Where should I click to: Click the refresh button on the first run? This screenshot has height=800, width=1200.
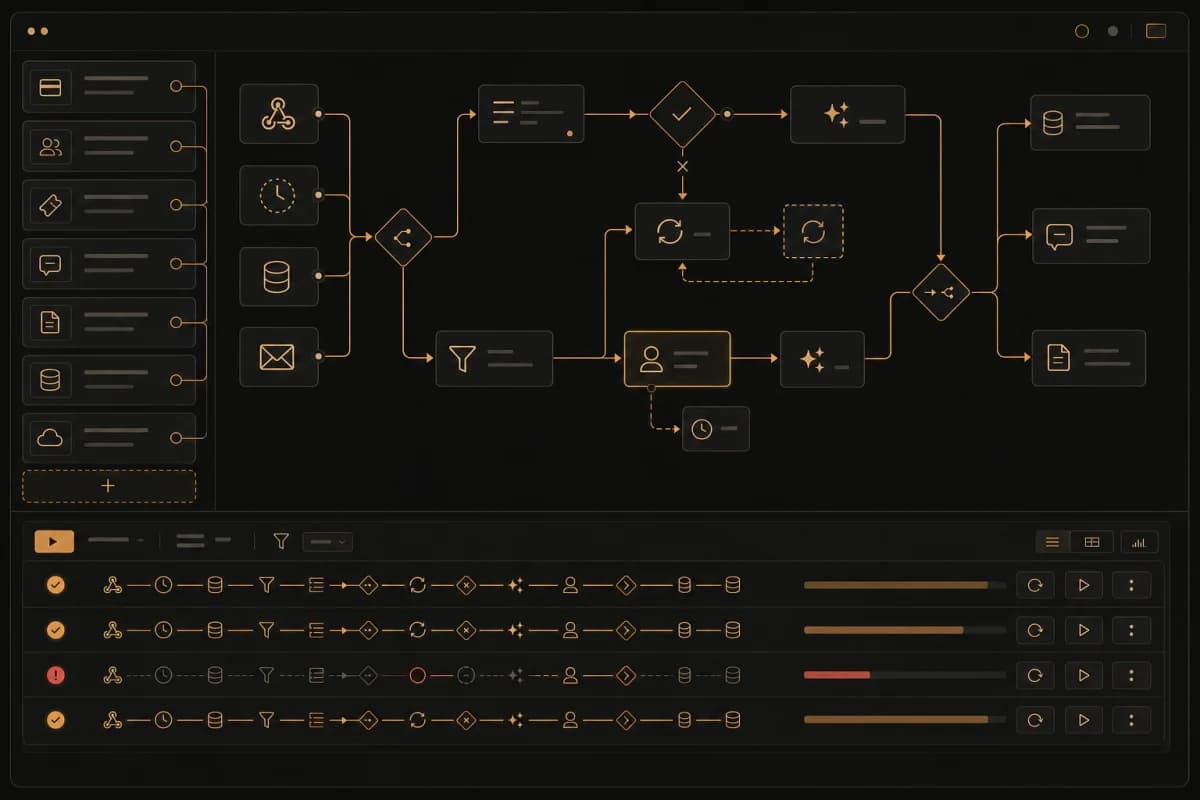pyautogui.click(x=1035, y=585)
